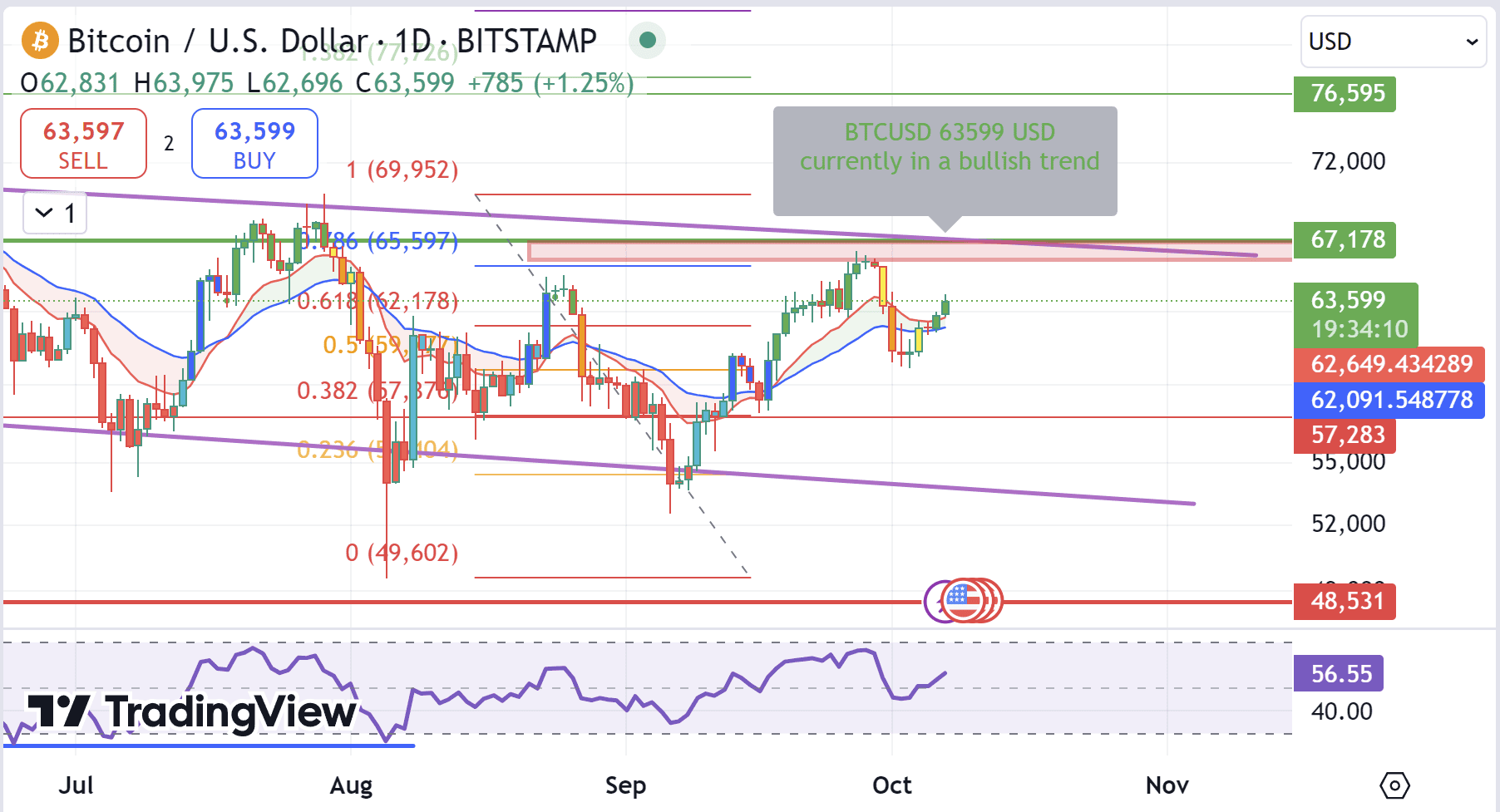This screenshot has width=1500, height=812.
Task: Select the pink resistance zone rectangle
Action: pyautogui.click(x=910, y=251)
